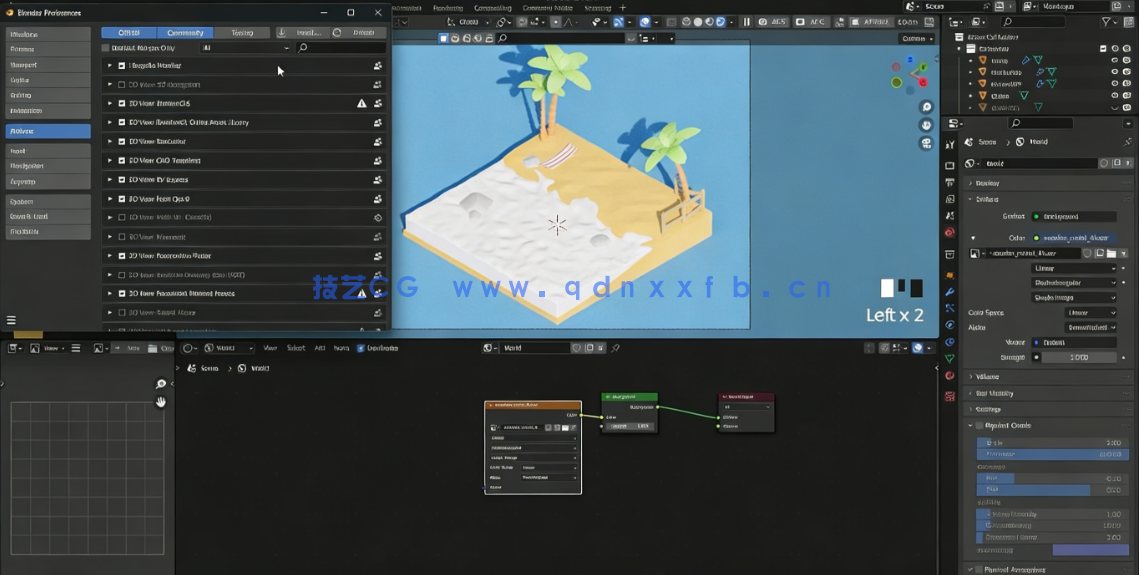Viewport: 1139px width, 575px height.
Task: Pause viewport rendering with the pause icon
Action: coord(746,22)
